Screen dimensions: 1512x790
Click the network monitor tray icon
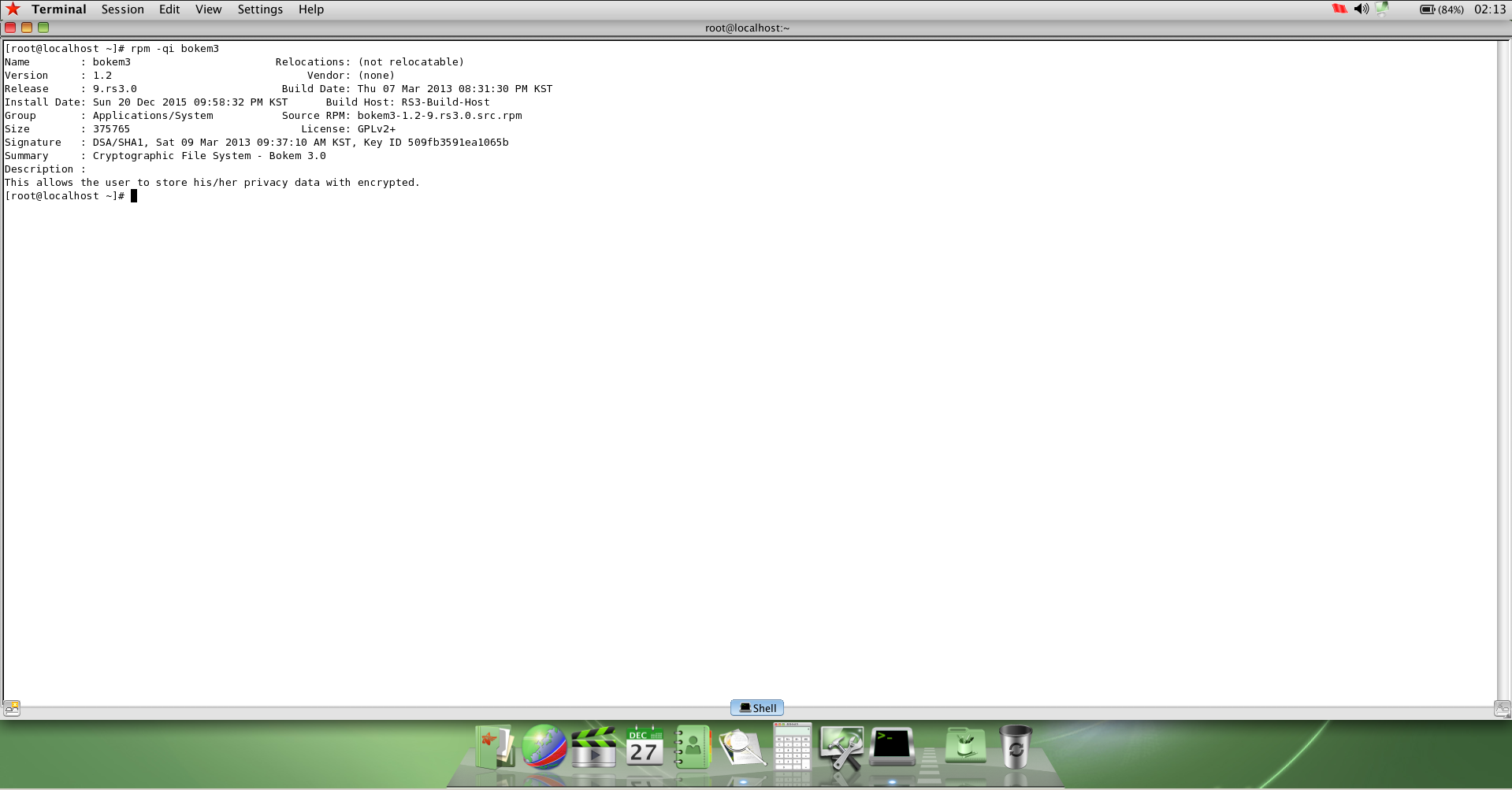point(1382,9)
